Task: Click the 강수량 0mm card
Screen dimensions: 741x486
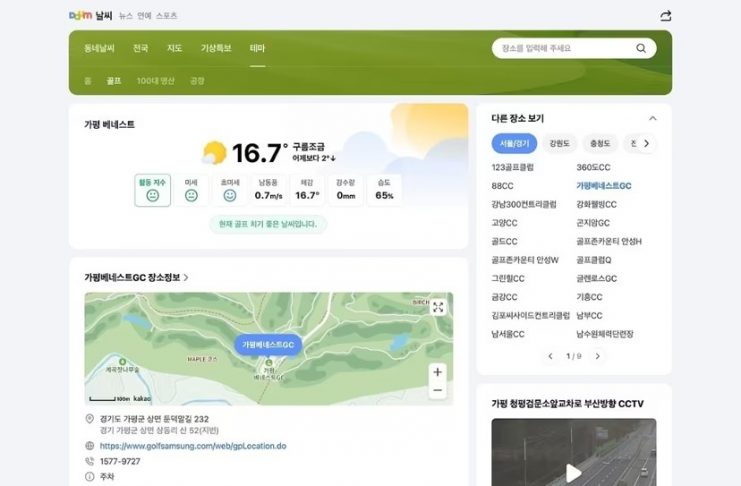Action: (x=346, y=190)
